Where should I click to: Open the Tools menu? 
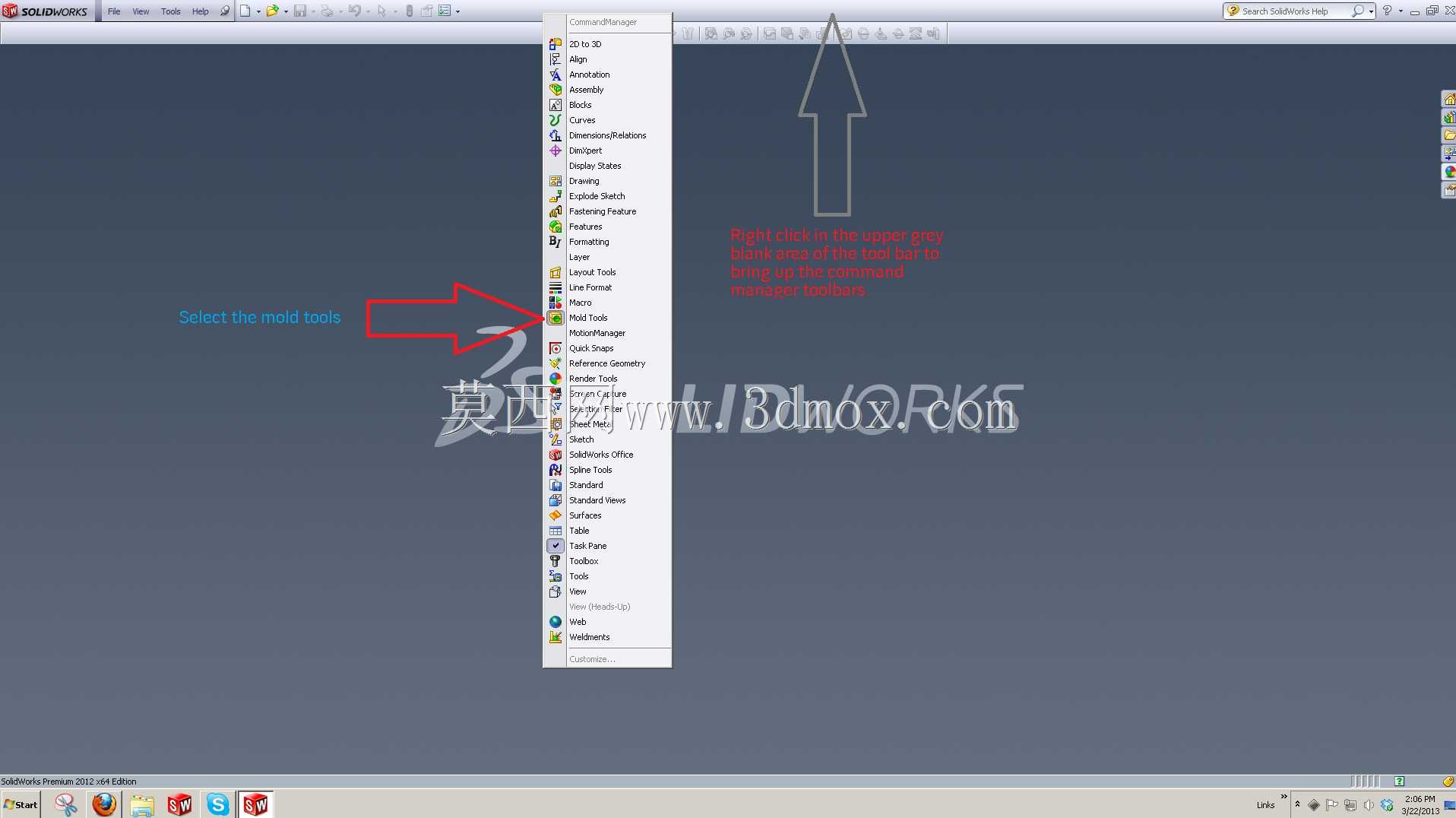pyautogui.click(x=171, y=11)
